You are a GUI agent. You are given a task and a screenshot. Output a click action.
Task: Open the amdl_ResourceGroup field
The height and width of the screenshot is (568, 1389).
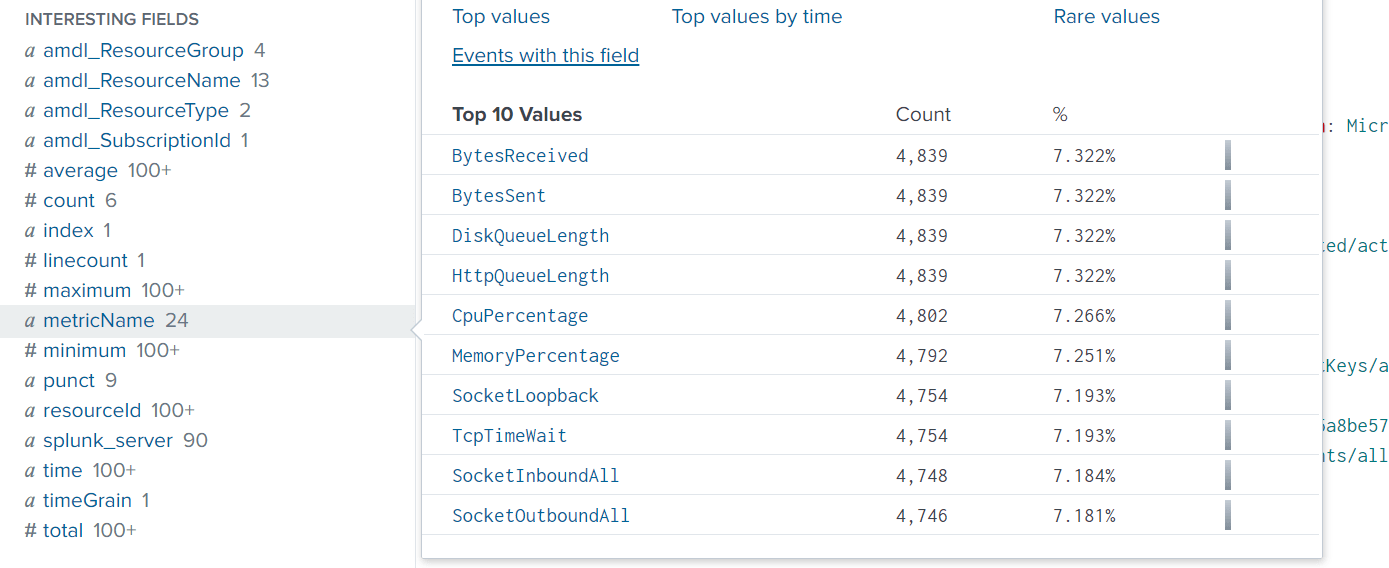(143, 51)
